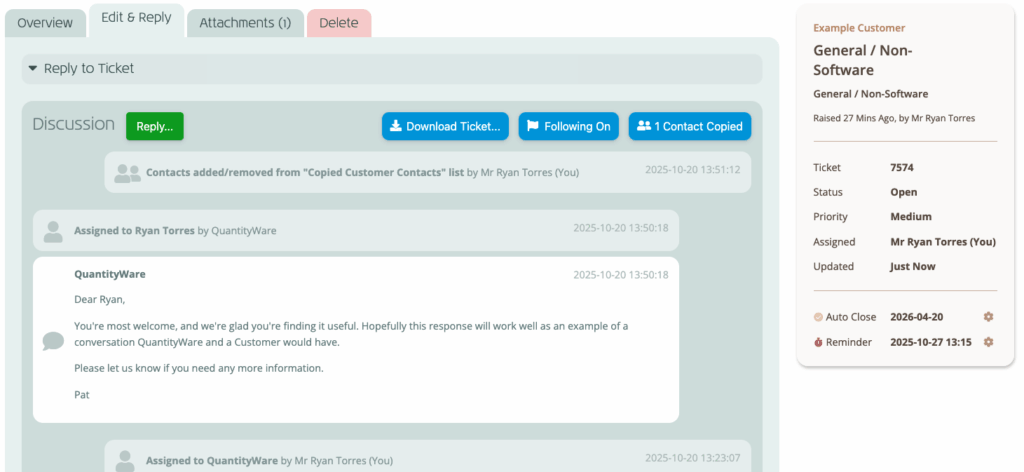1024x472 pixels.
Task: Click the person icon beside Assigned to QuantityWare
Action: [126, 460]
